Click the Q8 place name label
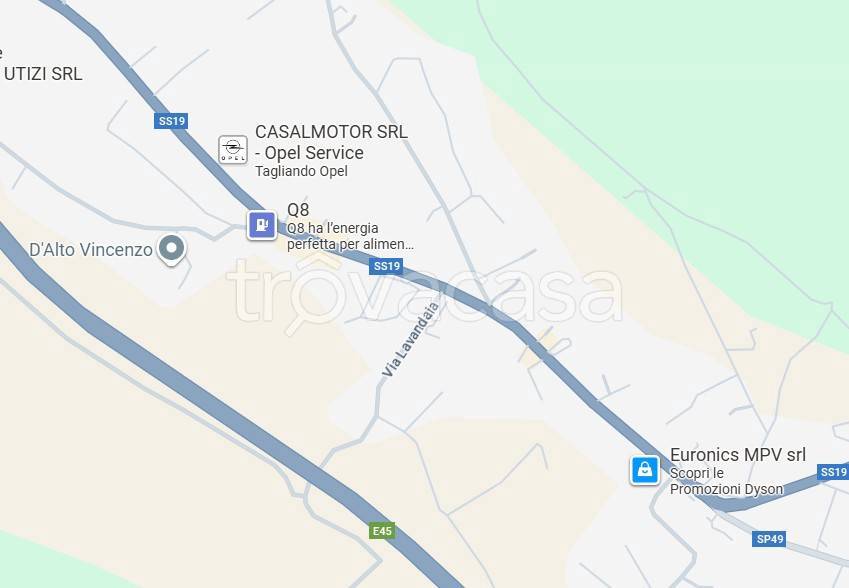Viewport: 849px width, 588px height. coord(298,210)
